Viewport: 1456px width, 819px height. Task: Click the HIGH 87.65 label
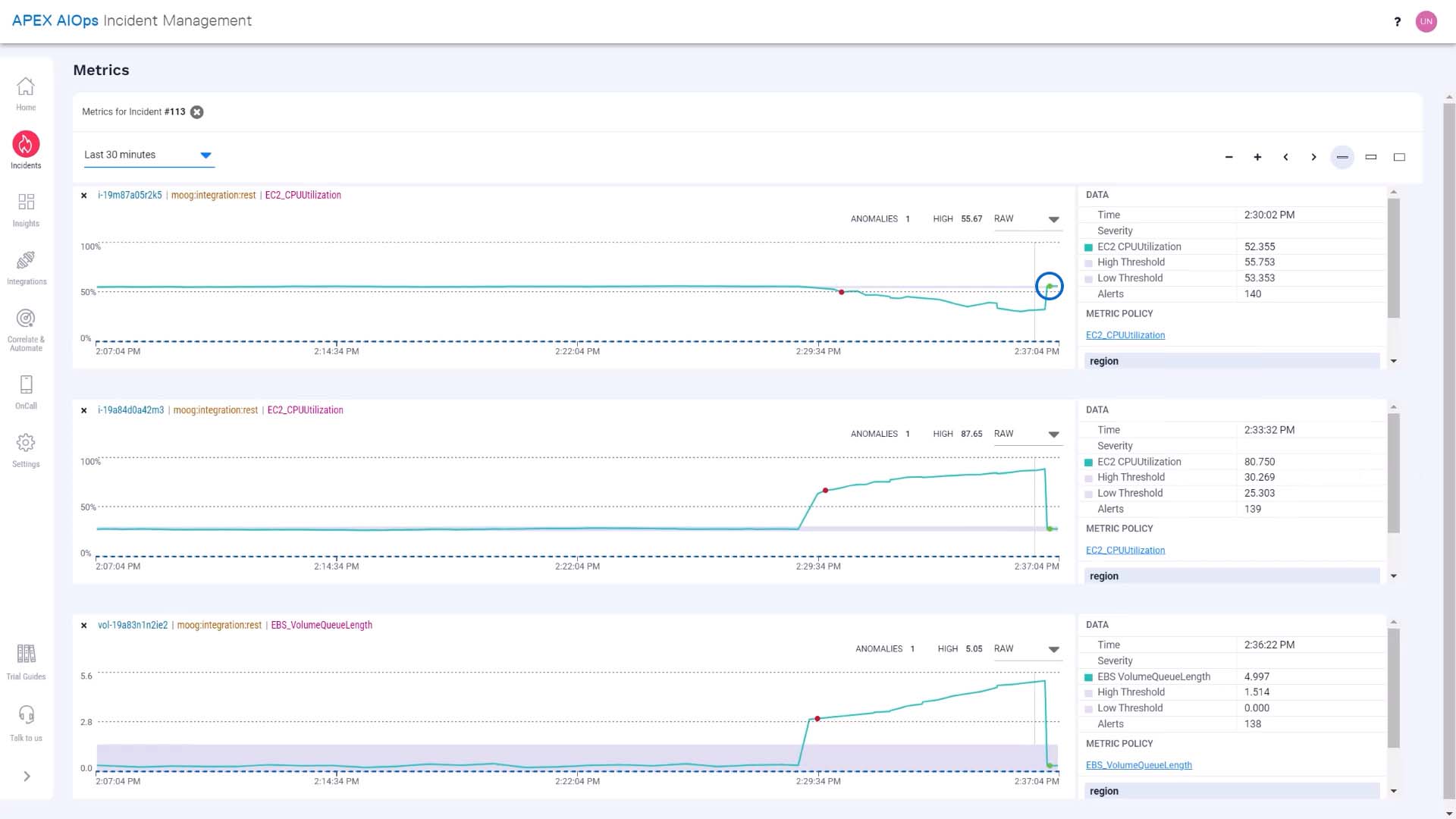click(x=957, y=434)
